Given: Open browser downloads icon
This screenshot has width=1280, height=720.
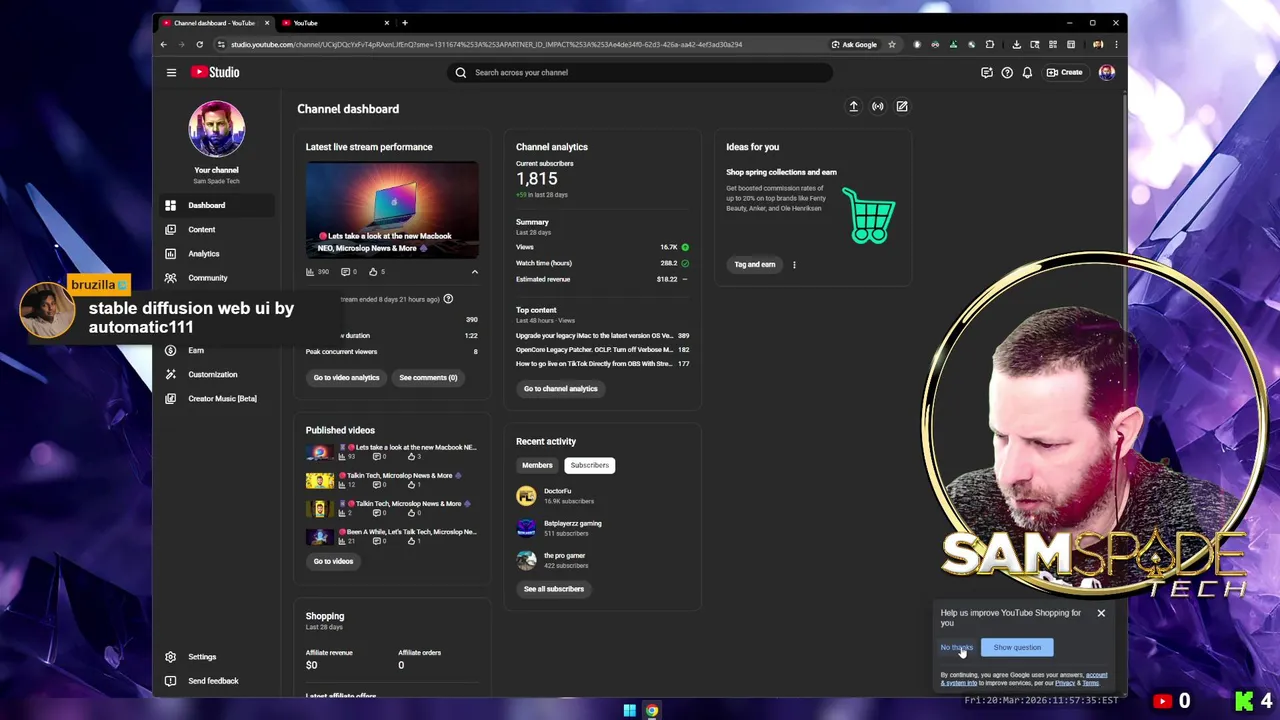Looking at the screenshot, I should coord(1016,44).
